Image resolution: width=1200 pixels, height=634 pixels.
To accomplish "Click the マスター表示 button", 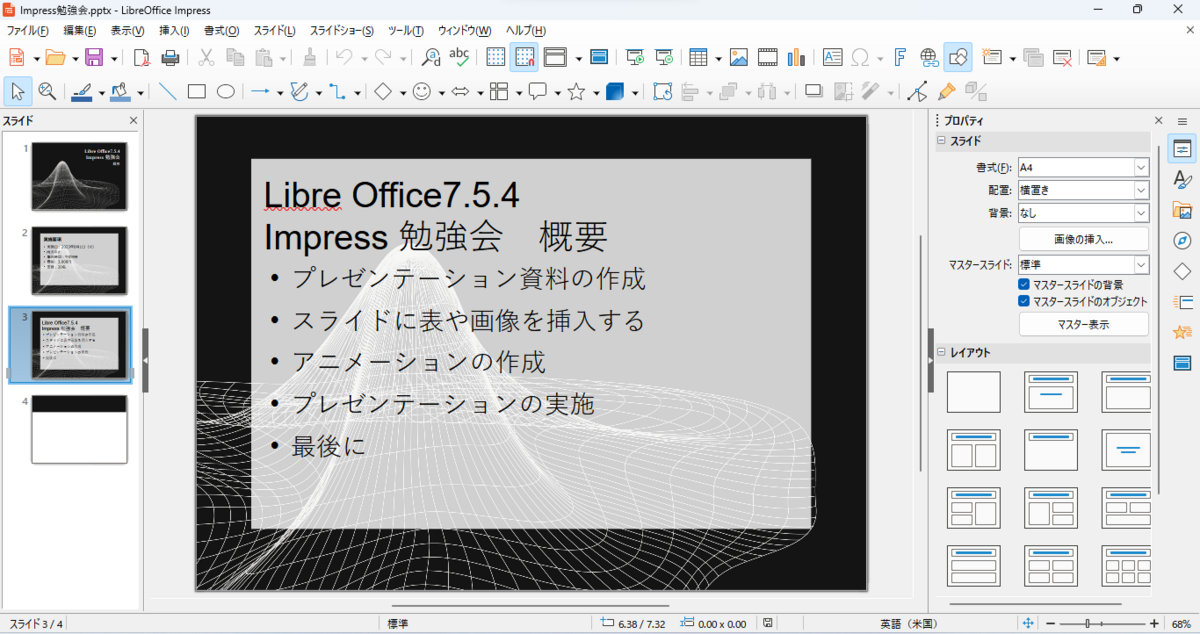I will (x=1084, y=324).
